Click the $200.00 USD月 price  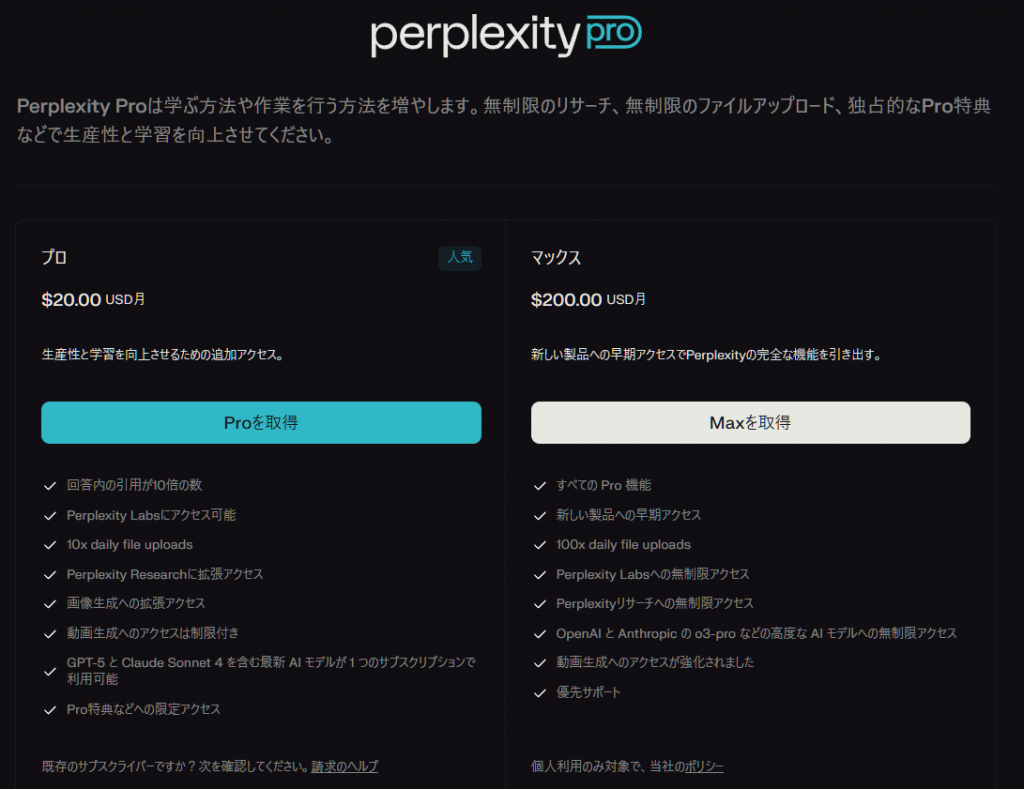coord(588,299)
